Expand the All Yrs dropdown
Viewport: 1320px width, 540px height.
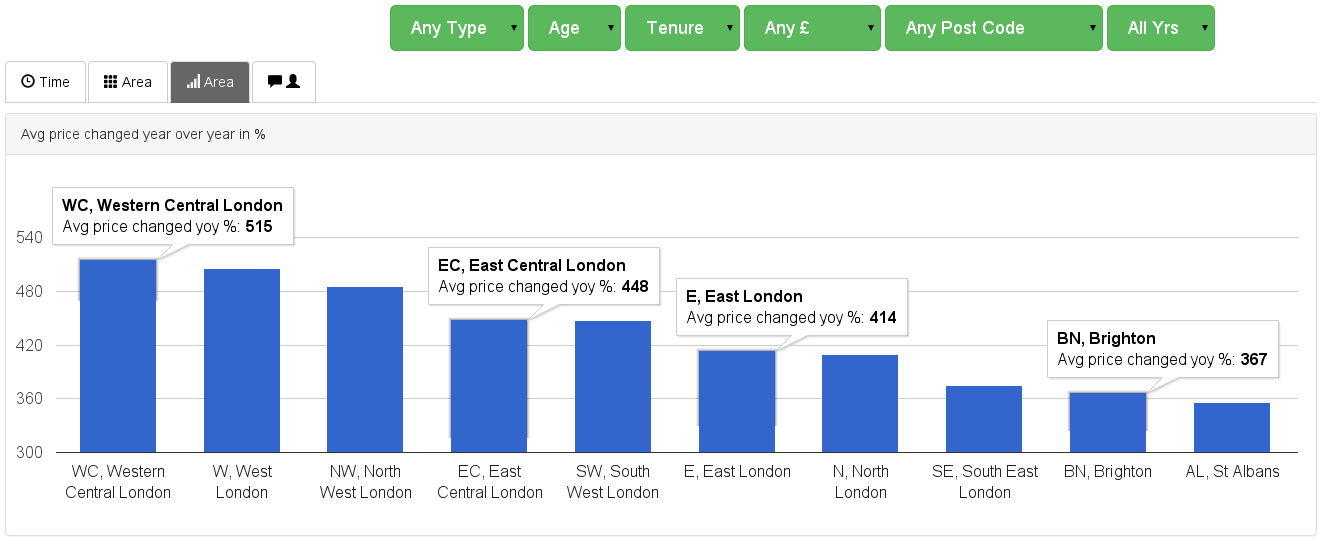point(1160,28)
